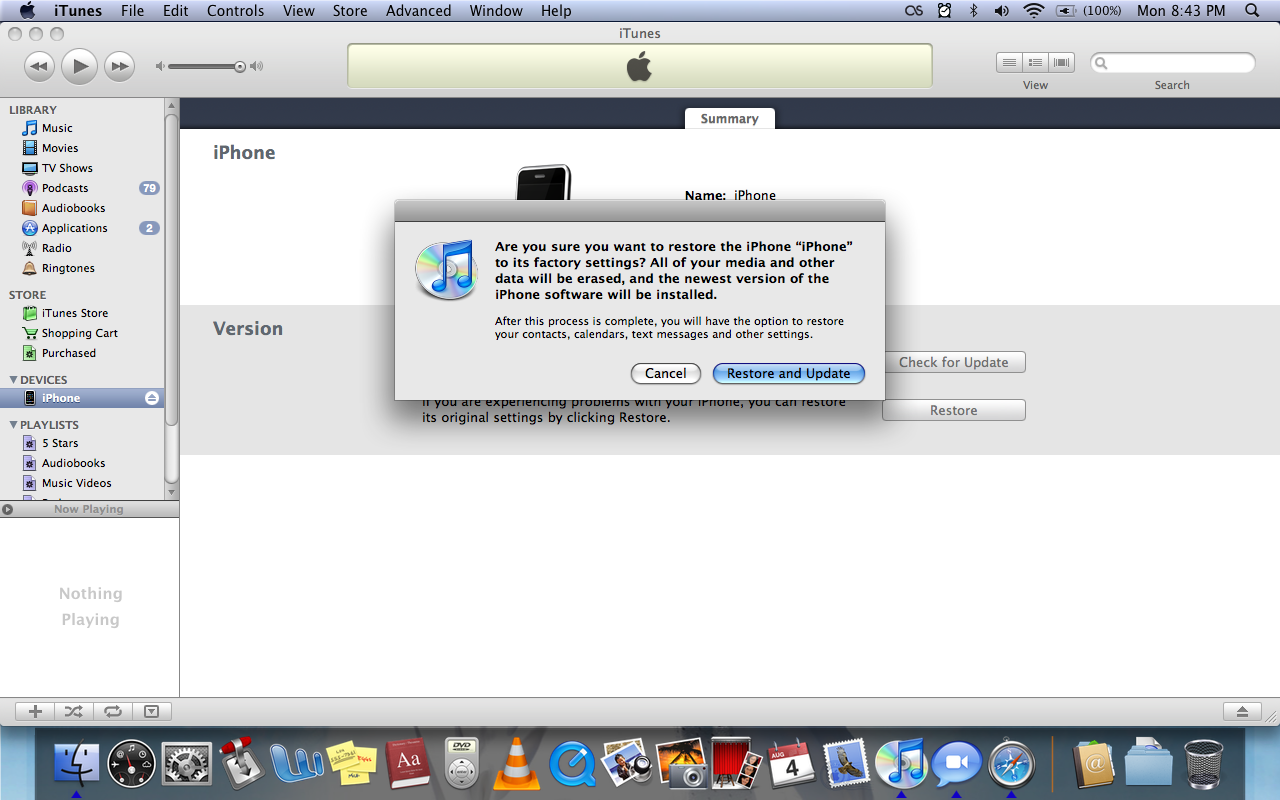Switch to list view mode
1280x800 pixels.
click(1009, 62)
